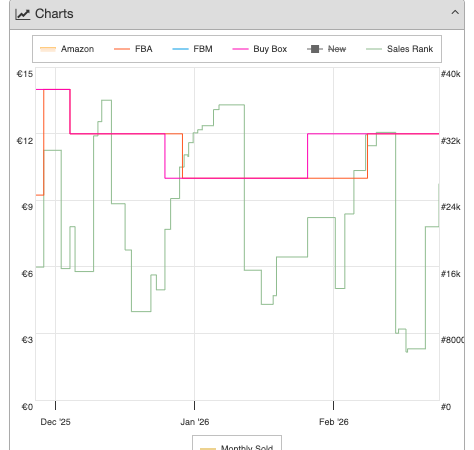Click the #32k rank axis label
474x450 pixels.
click(451, 141)
